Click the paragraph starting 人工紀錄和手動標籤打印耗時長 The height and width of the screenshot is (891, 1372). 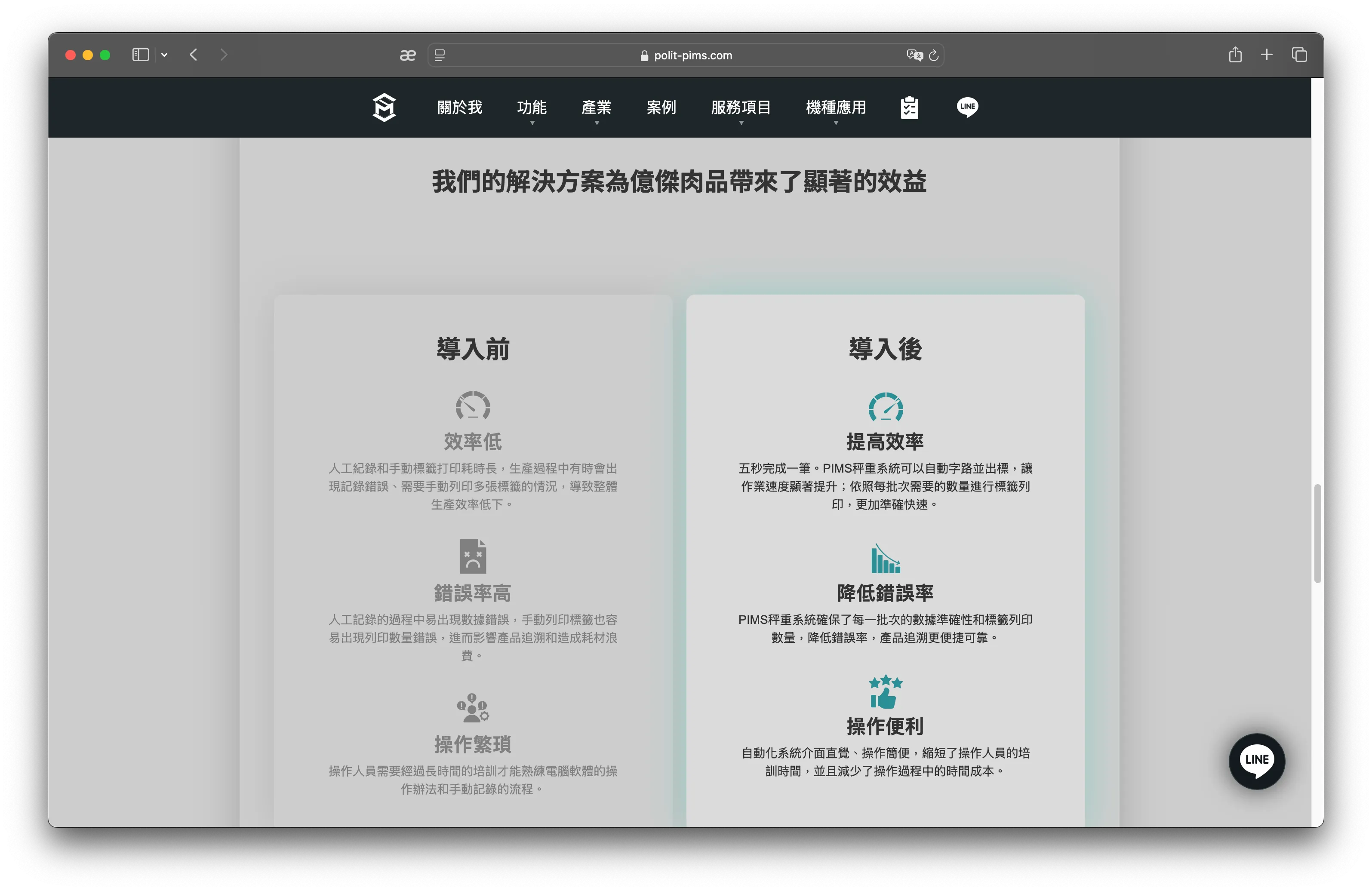tap(473, 486)
